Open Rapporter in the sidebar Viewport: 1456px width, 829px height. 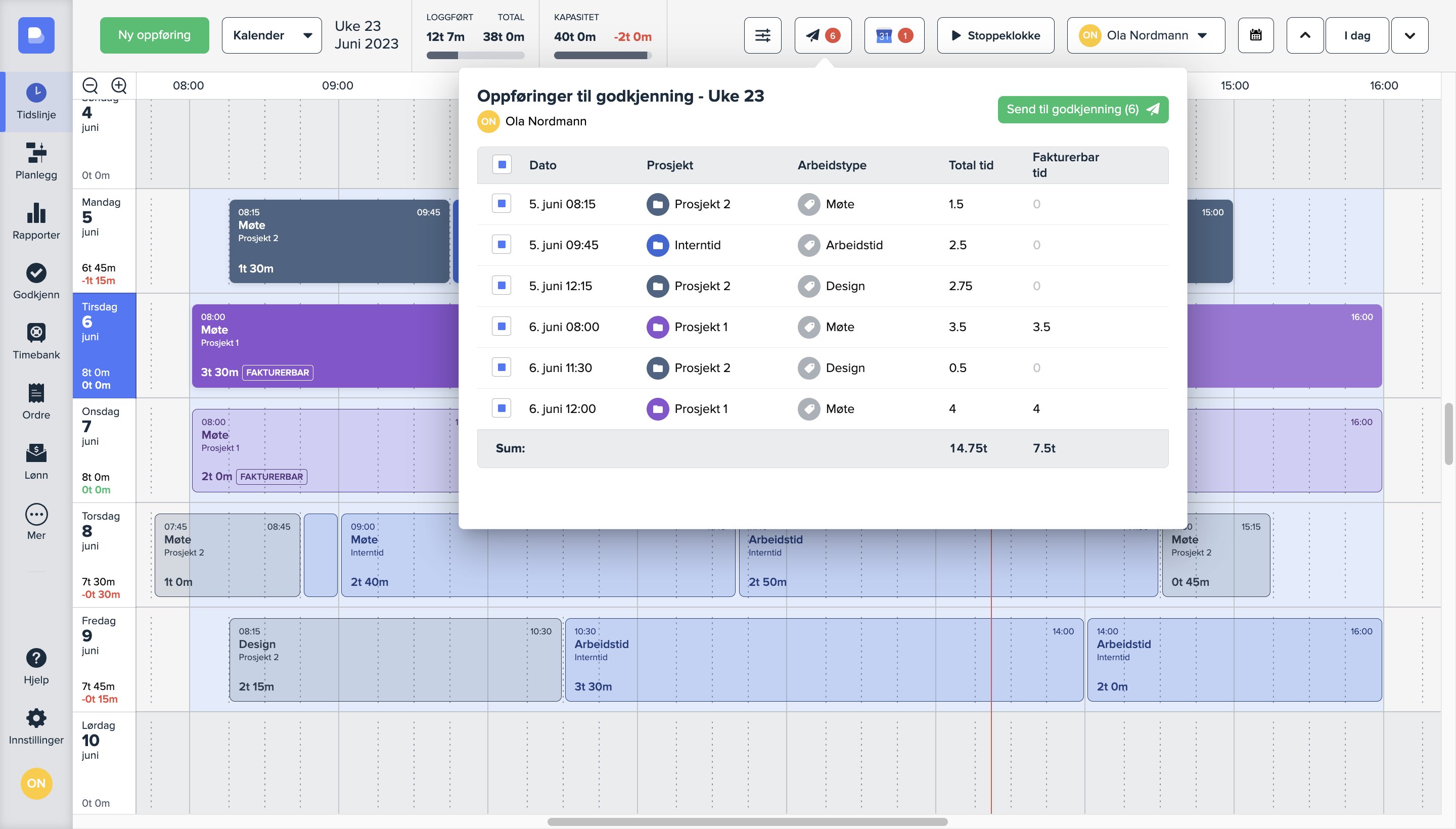click(36, 221)
